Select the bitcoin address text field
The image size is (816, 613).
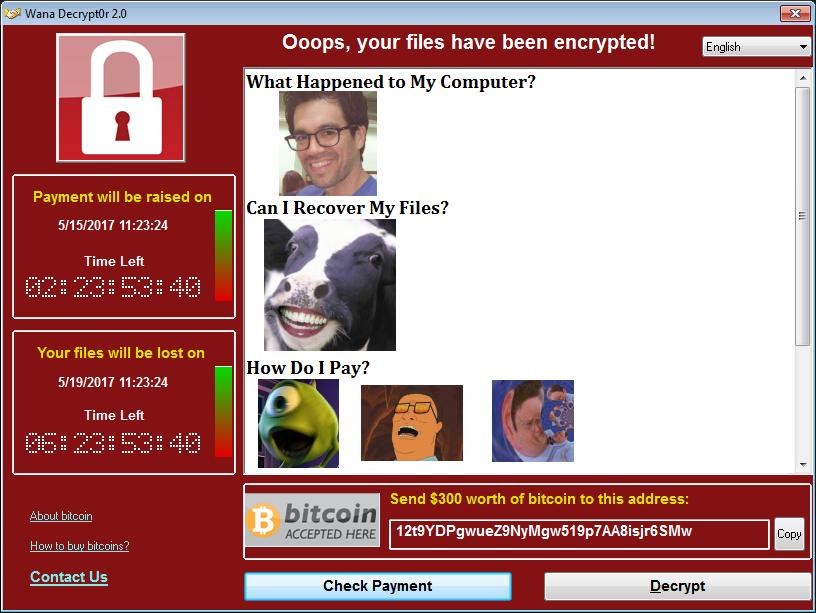579,533
